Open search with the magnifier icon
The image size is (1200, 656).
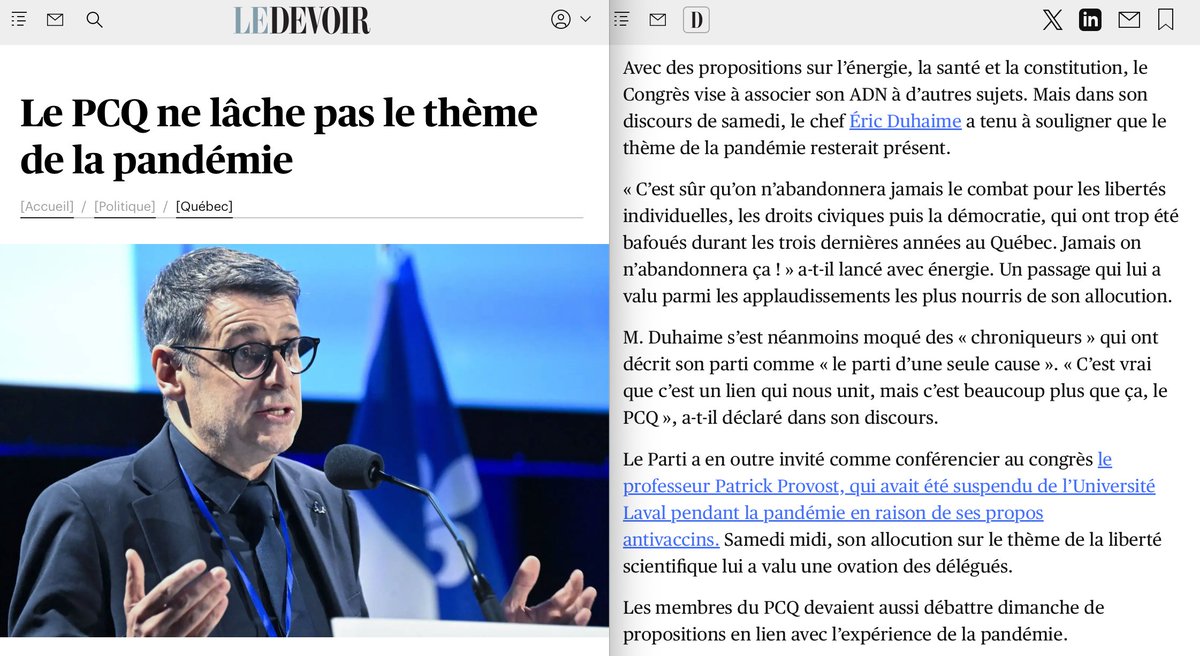point(94,19)
